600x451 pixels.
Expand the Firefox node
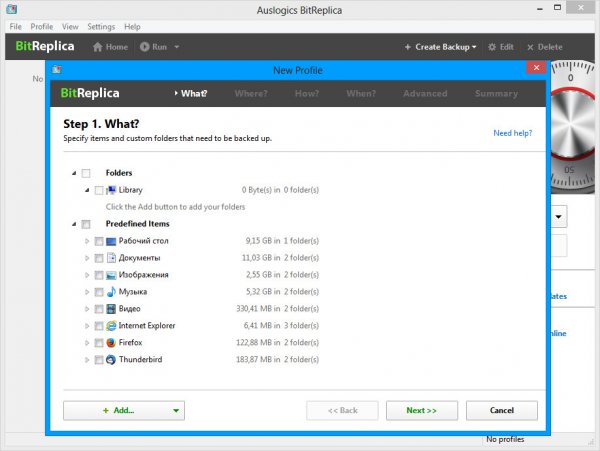click(87, 343)
